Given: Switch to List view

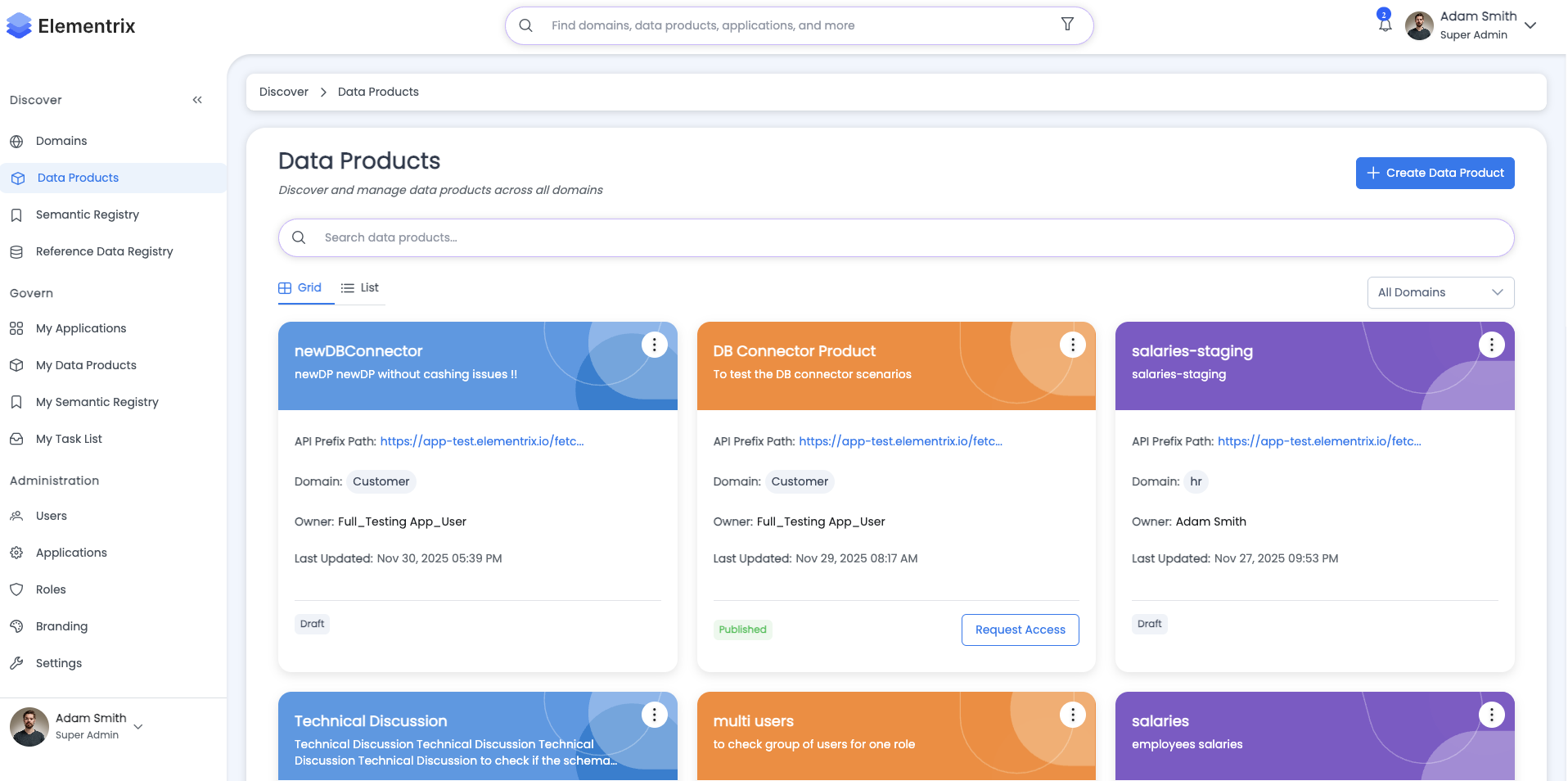Looking at the screenshot, I should pos(359,287).
